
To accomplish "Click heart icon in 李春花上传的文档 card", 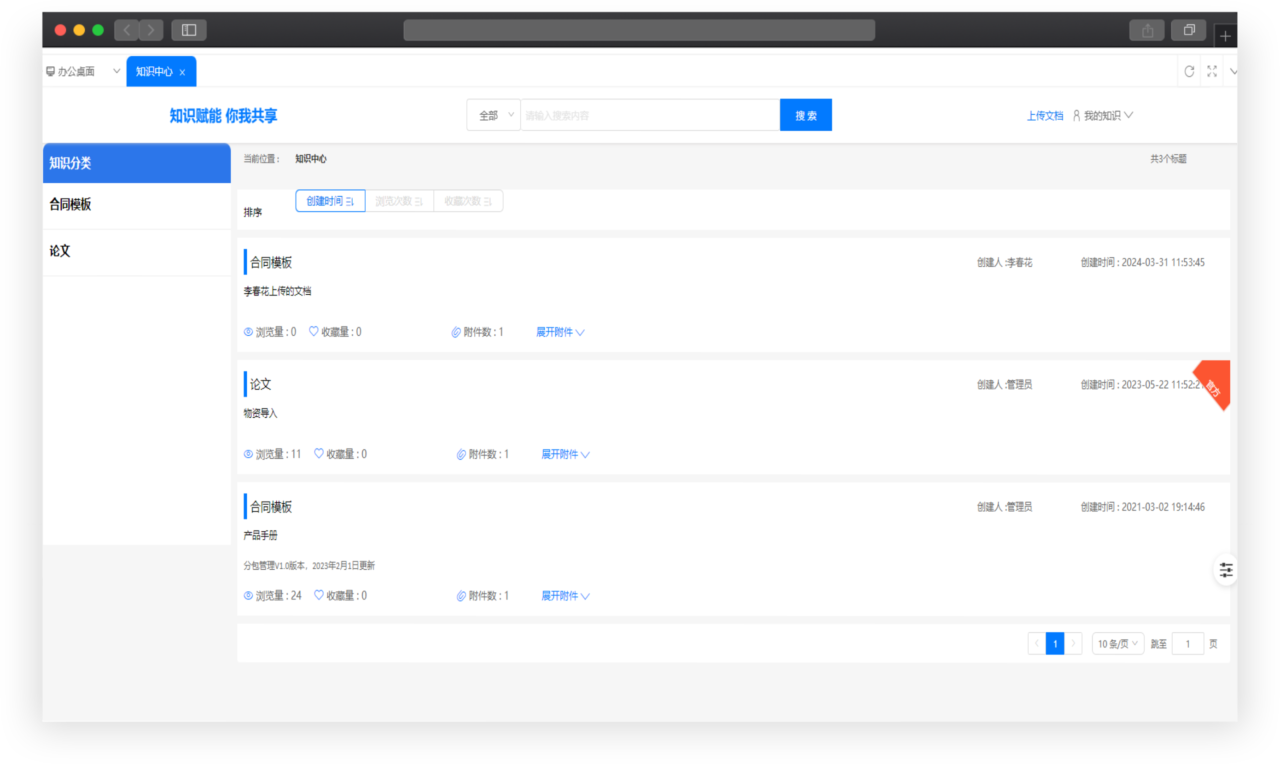I will [x=313, y=331].
